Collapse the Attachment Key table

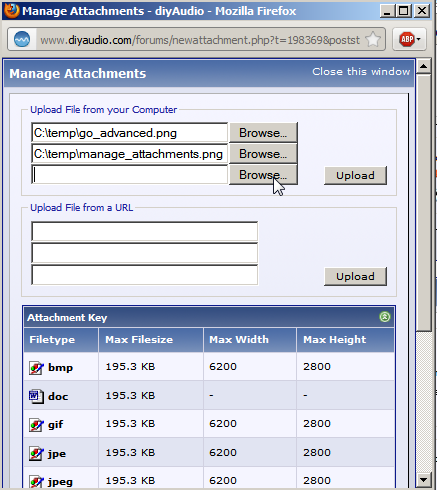(x=385, y=317)
